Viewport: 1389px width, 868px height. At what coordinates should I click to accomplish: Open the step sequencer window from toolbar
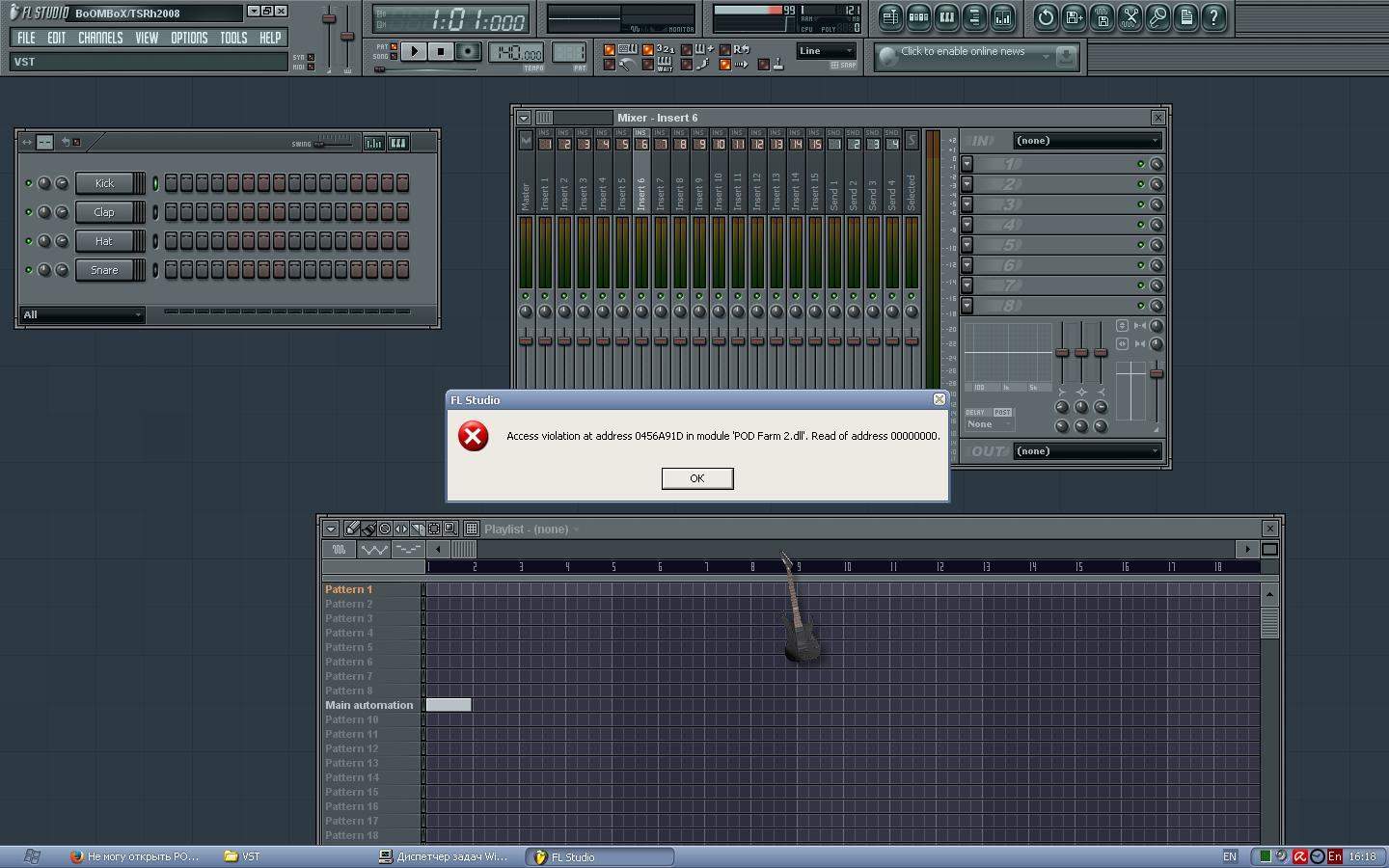coord(918,16)
